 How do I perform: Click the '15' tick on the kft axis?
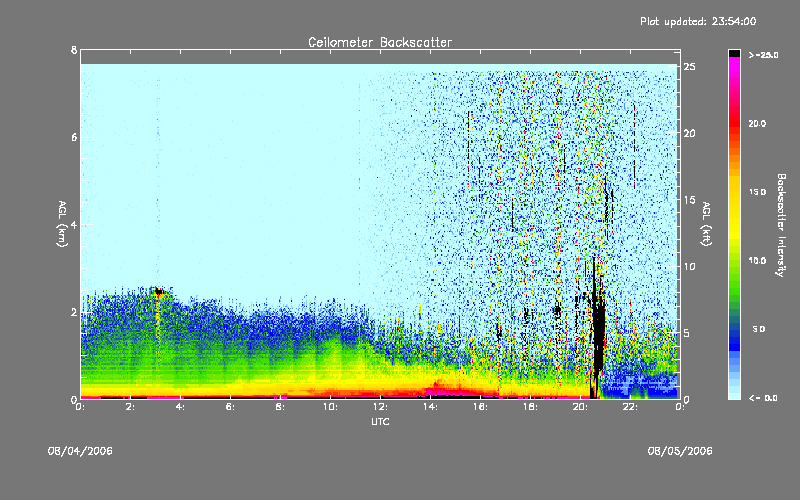pos(689,199)
